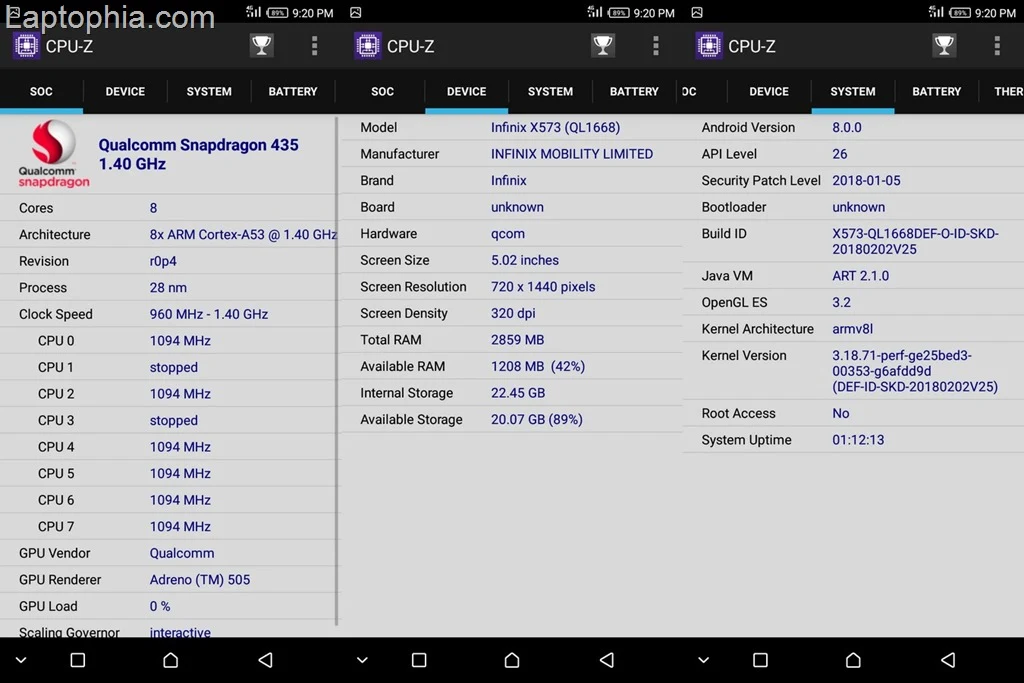Click the SOC panel's vertical scrollbar
The height and width of the screenshot is (683, 1024).
[x=336, y=371]
